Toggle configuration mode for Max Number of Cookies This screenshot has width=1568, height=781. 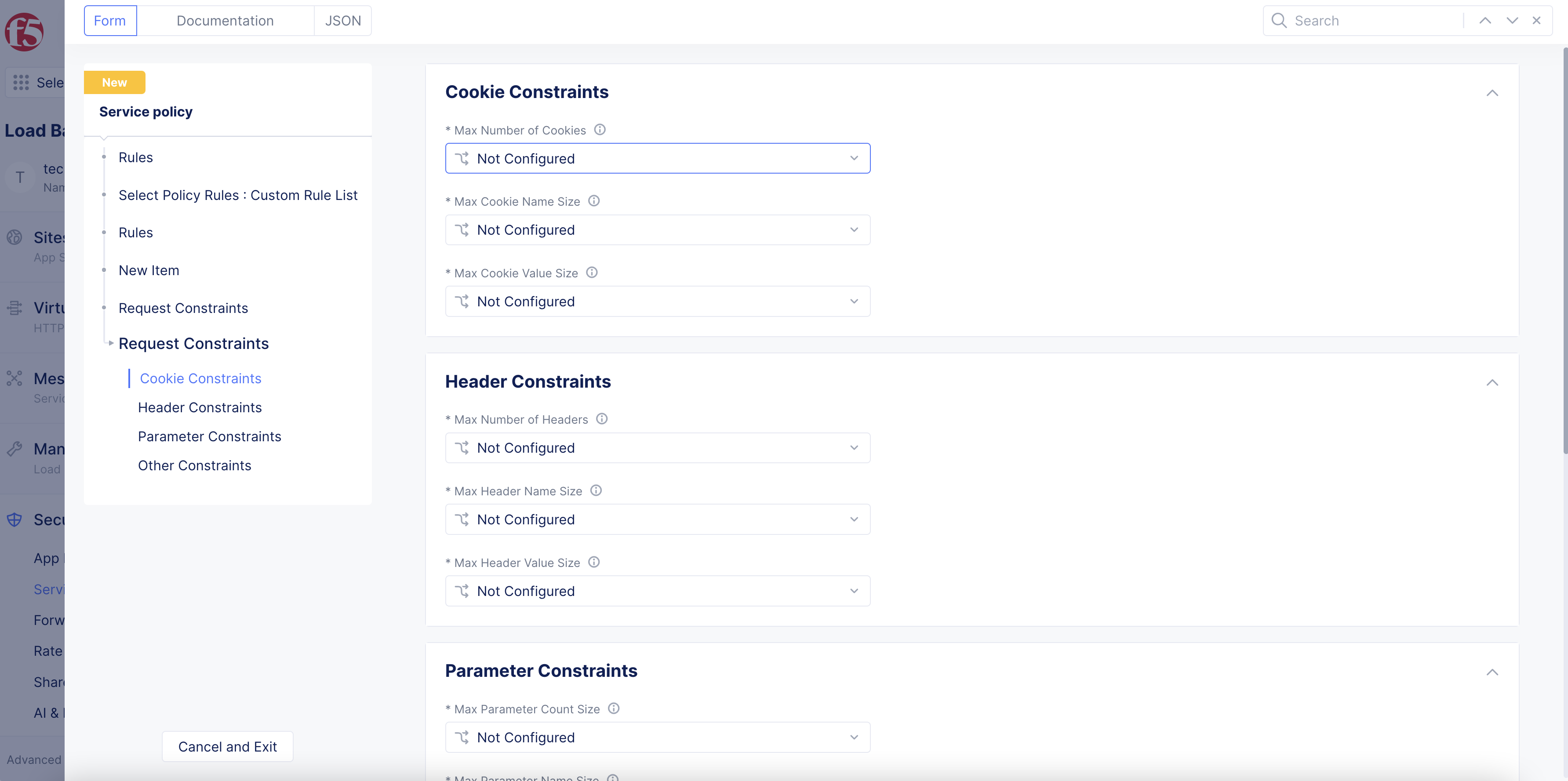[x=464, y=158]
